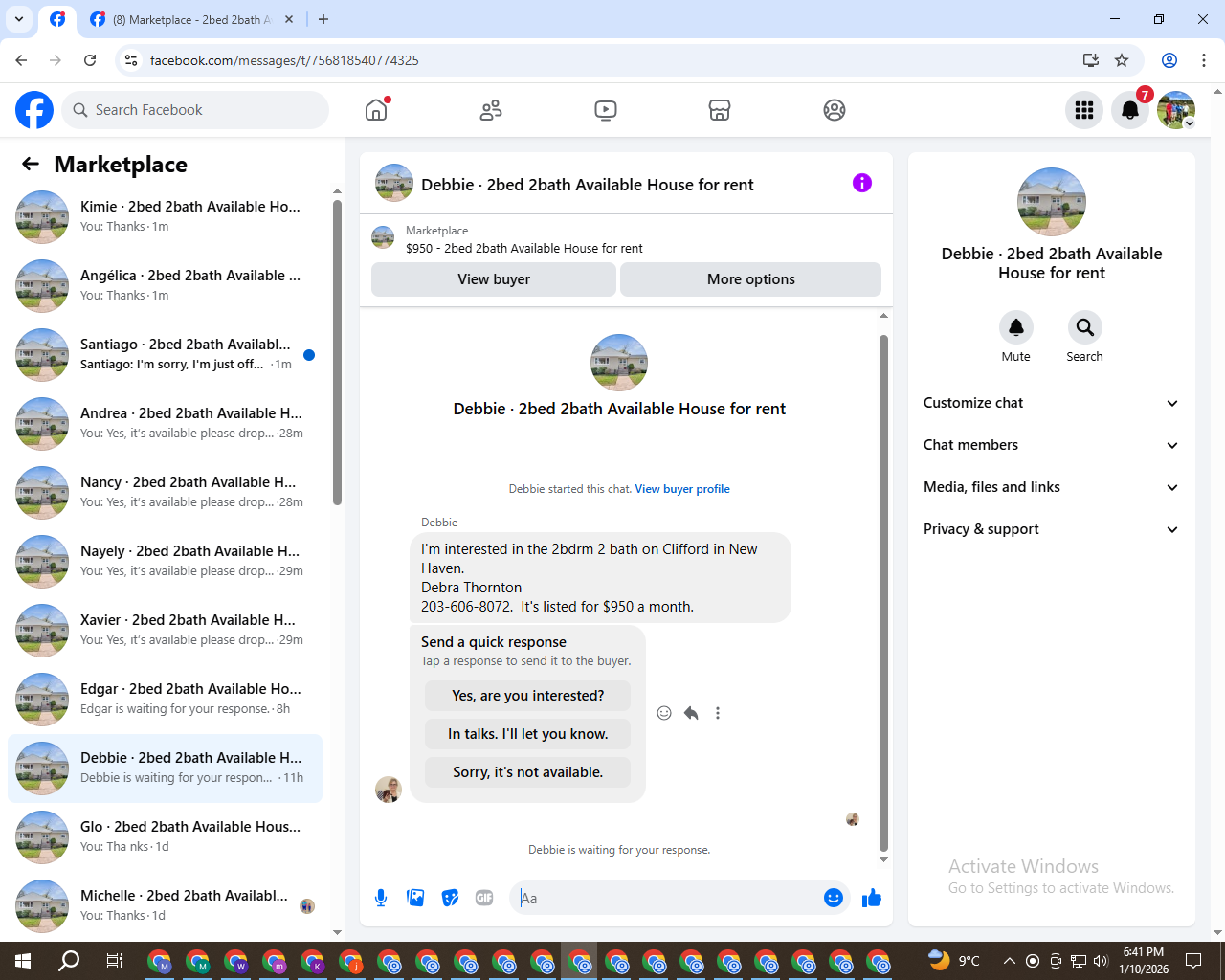The width and height of the screenshot is (1225, 980).
Task: Open the Facebook logo home link
Action: point(34,110)
